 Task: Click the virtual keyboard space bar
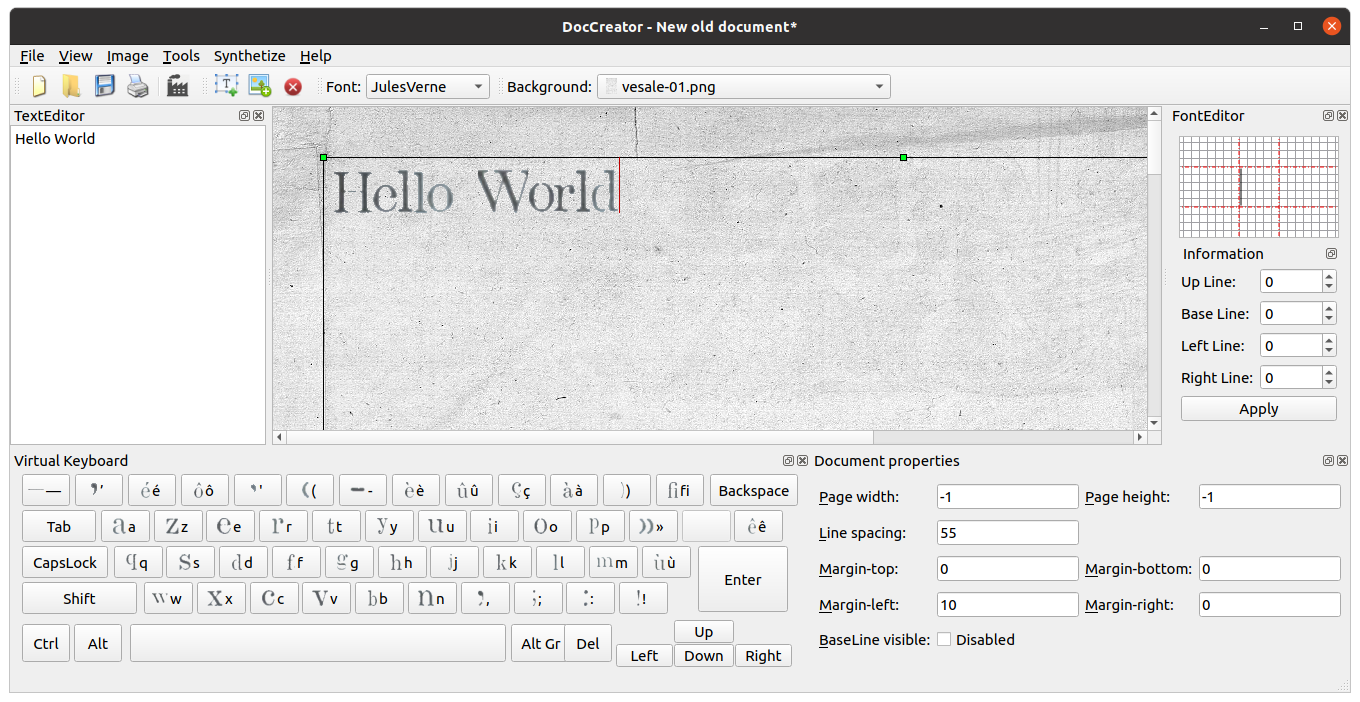[318, 644]
